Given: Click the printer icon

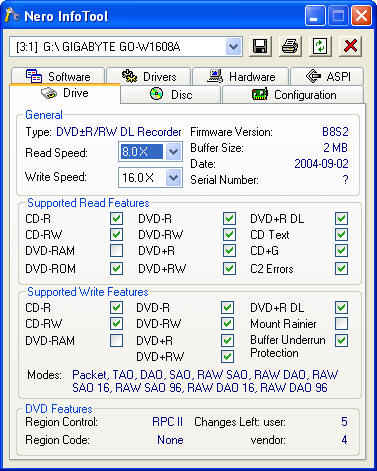Looking at the screenshot, I should pos(290,46).
